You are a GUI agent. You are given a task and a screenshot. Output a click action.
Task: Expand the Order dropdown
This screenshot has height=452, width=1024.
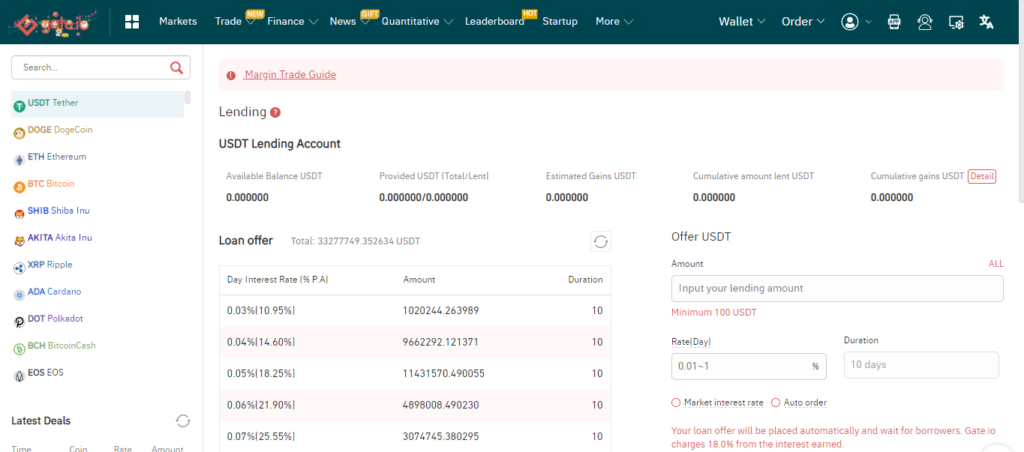(803, 22)
